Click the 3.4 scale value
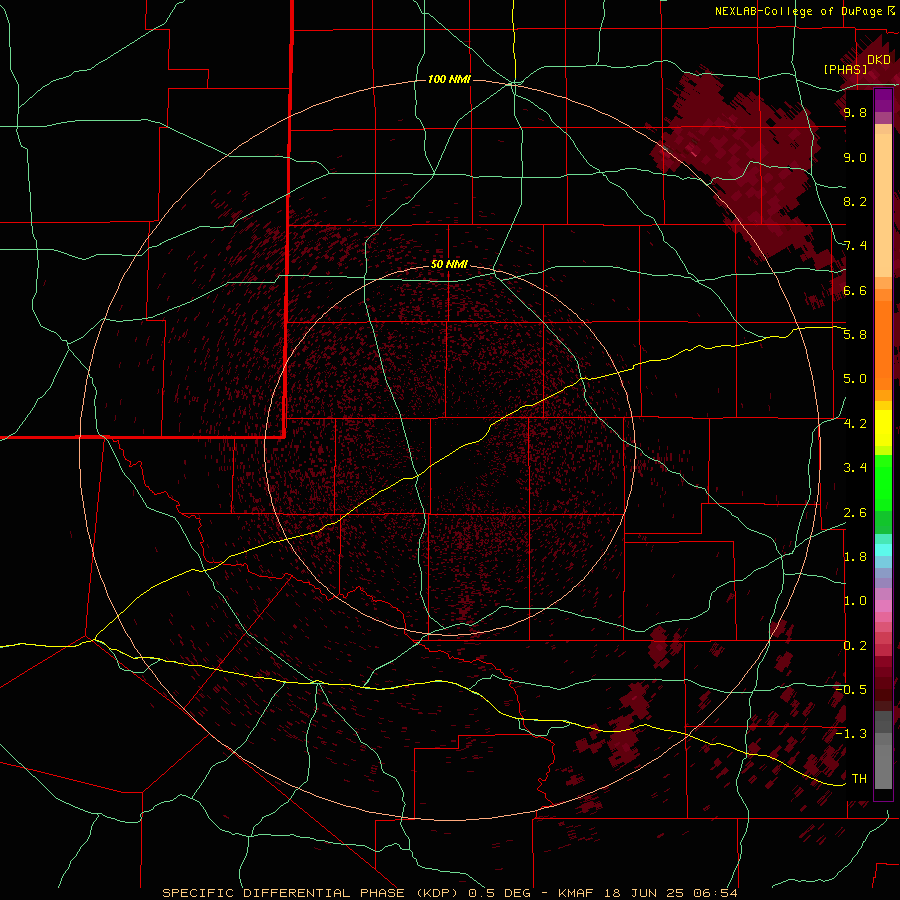The height and width of the screenshot is (900, 900). 855,468
